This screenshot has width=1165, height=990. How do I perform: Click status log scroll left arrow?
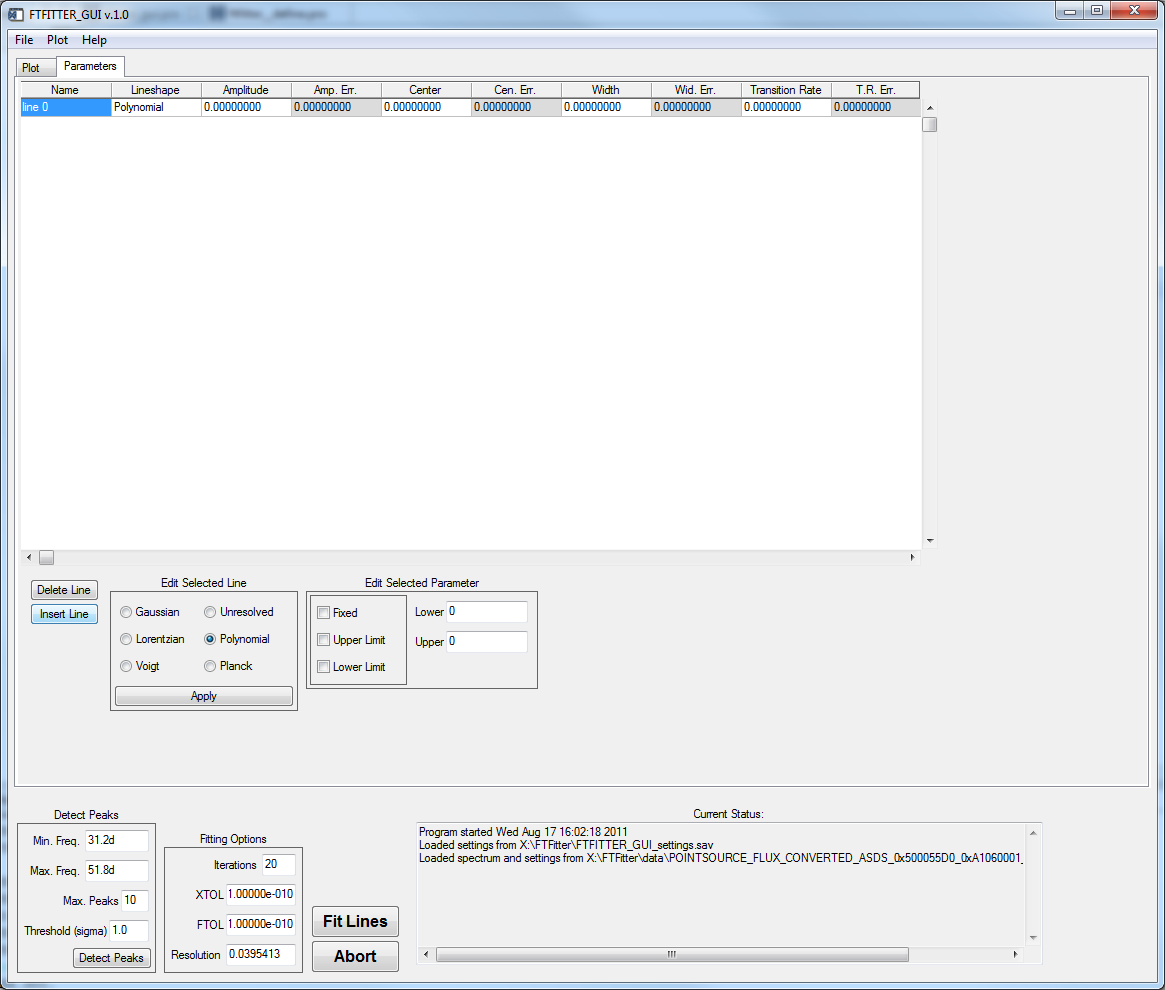pos(427,955)
